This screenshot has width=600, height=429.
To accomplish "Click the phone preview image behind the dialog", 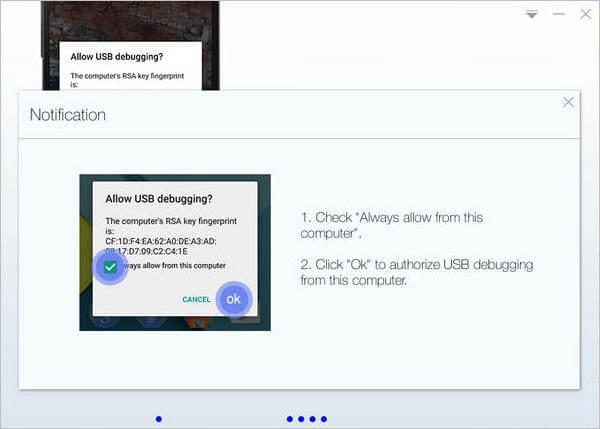I will click(130, 46).
